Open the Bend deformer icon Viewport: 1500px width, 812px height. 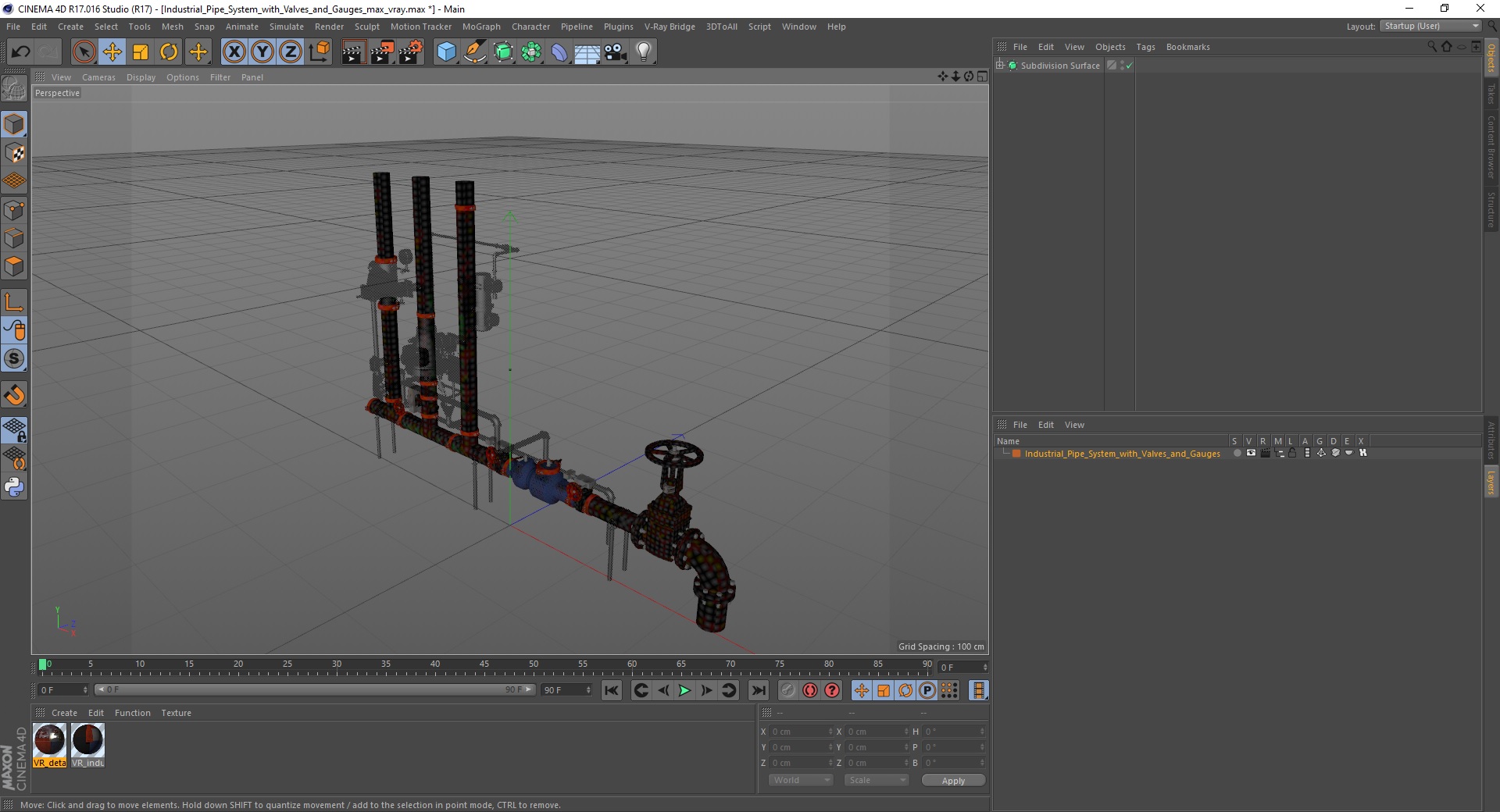(559, 52)
